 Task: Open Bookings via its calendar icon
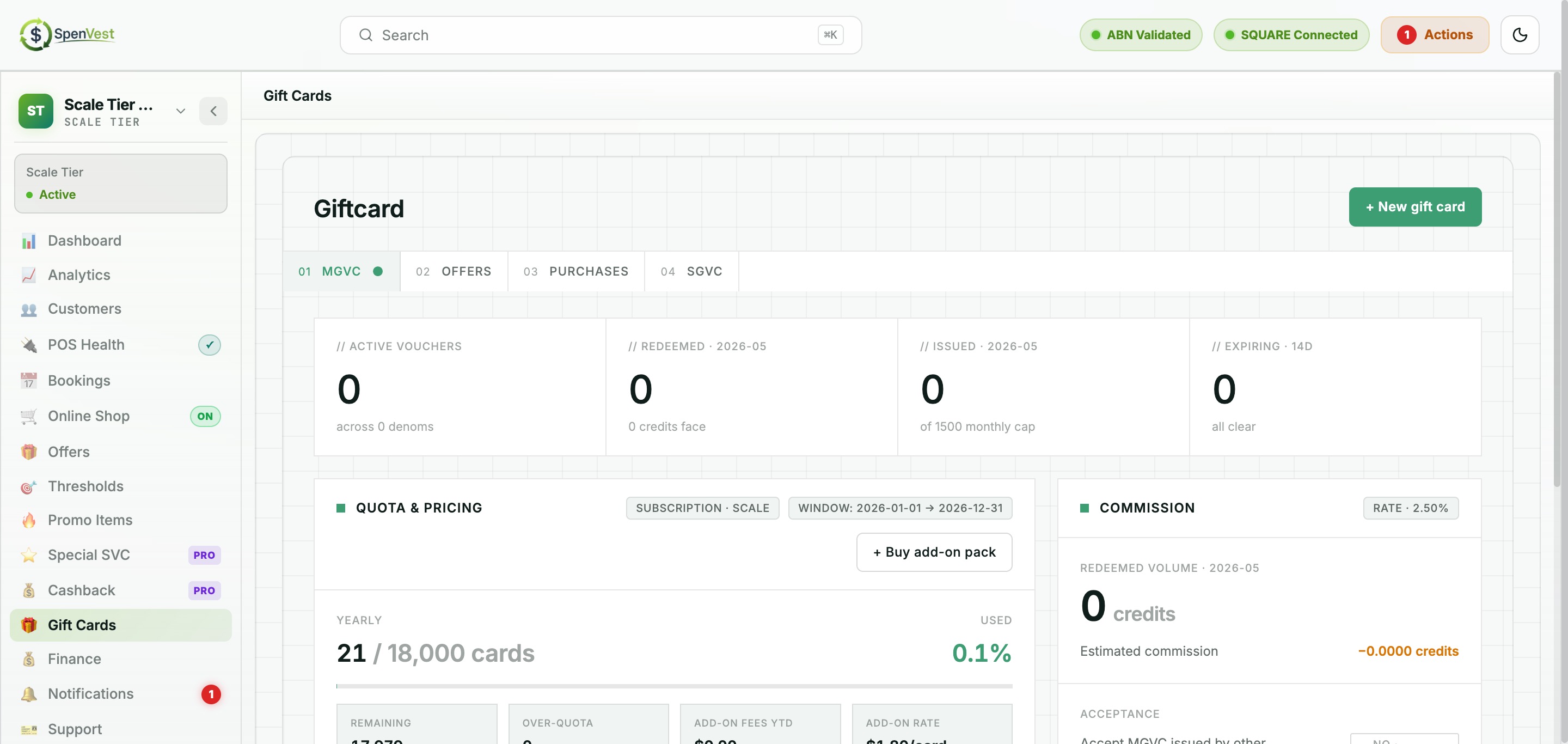coord(29,381)
